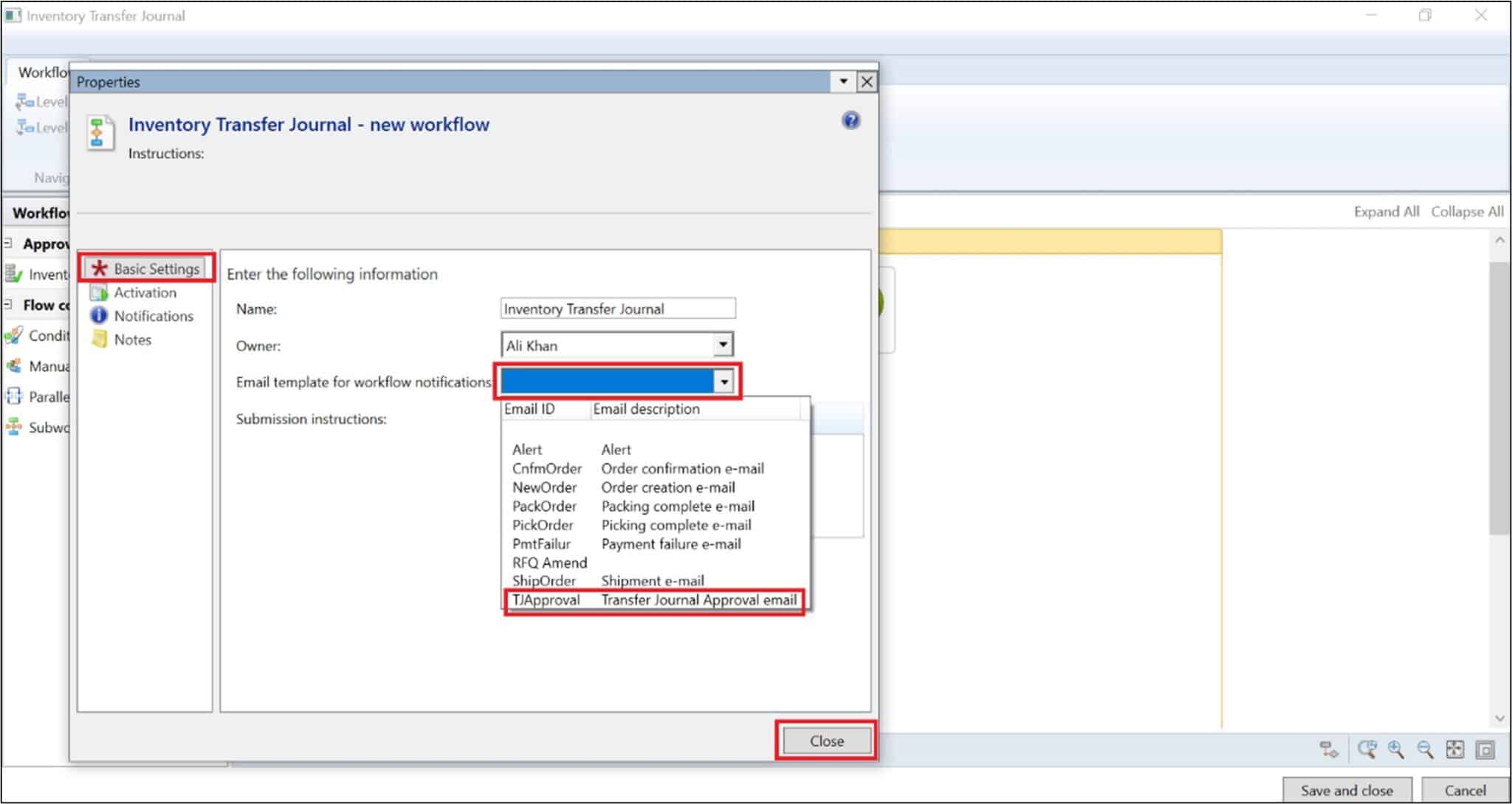Click the Save and close button
The height and width of the screenshot is (804, 1512).
click(x=1347, y=789)
